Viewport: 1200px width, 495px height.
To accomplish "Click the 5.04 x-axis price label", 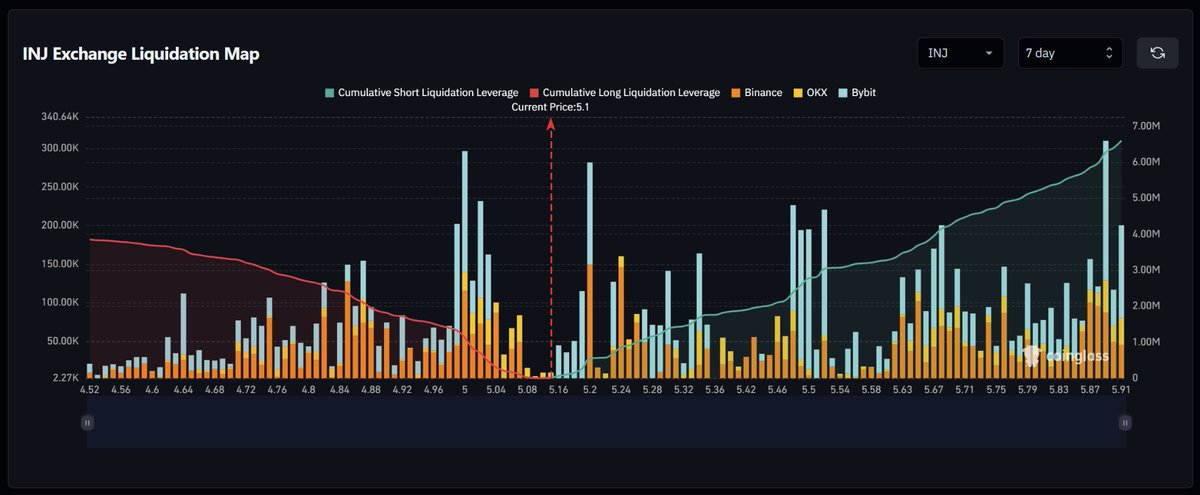I will 495,391.
